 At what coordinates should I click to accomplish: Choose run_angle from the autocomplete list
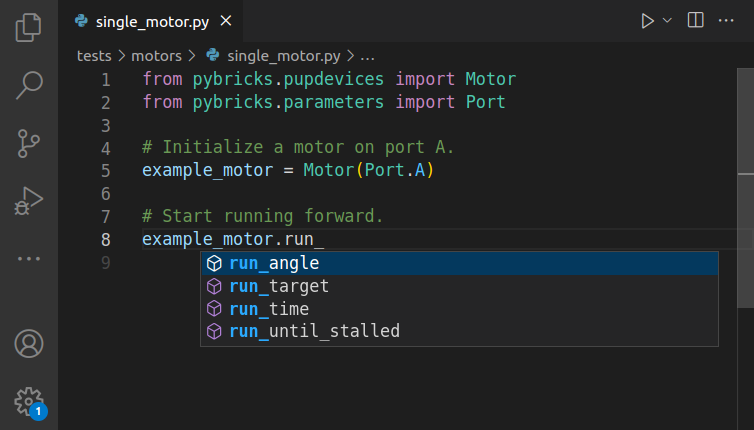click(274, 263)
